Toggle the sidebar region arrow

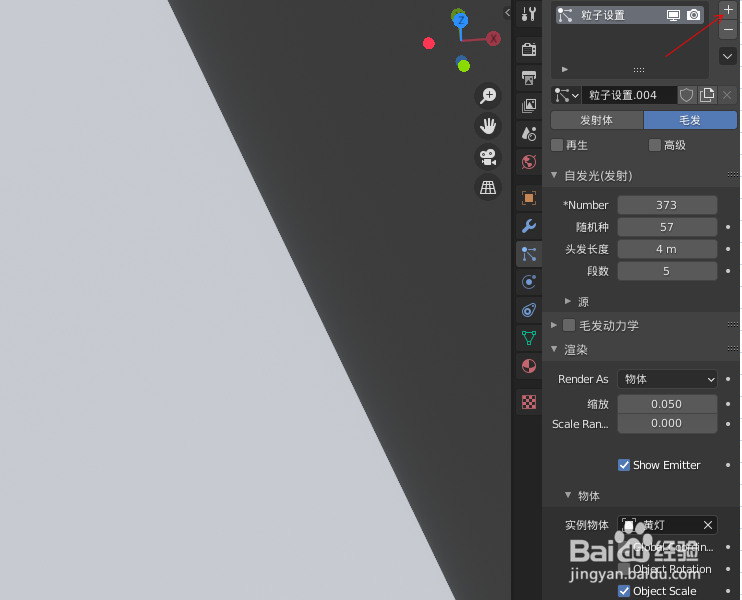(x=507, y=13)
